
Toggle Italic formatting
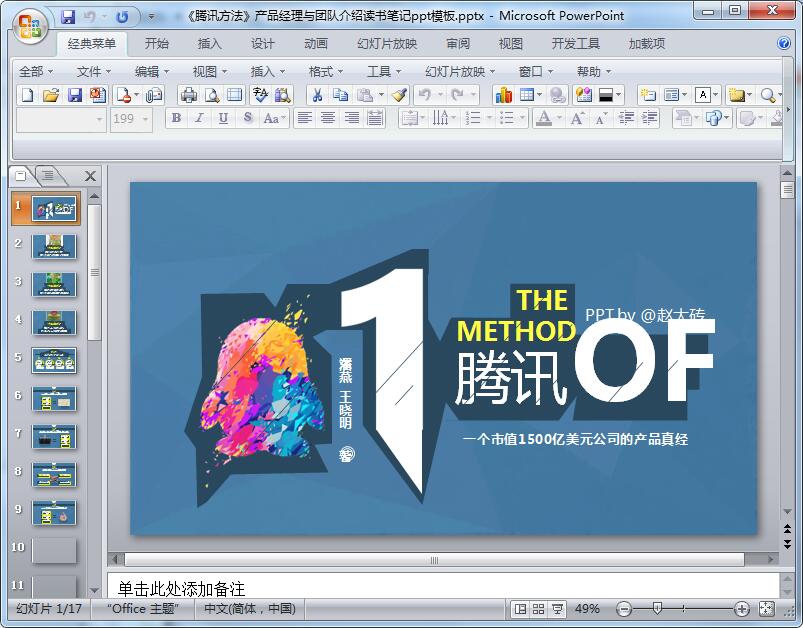coord(199,119)
